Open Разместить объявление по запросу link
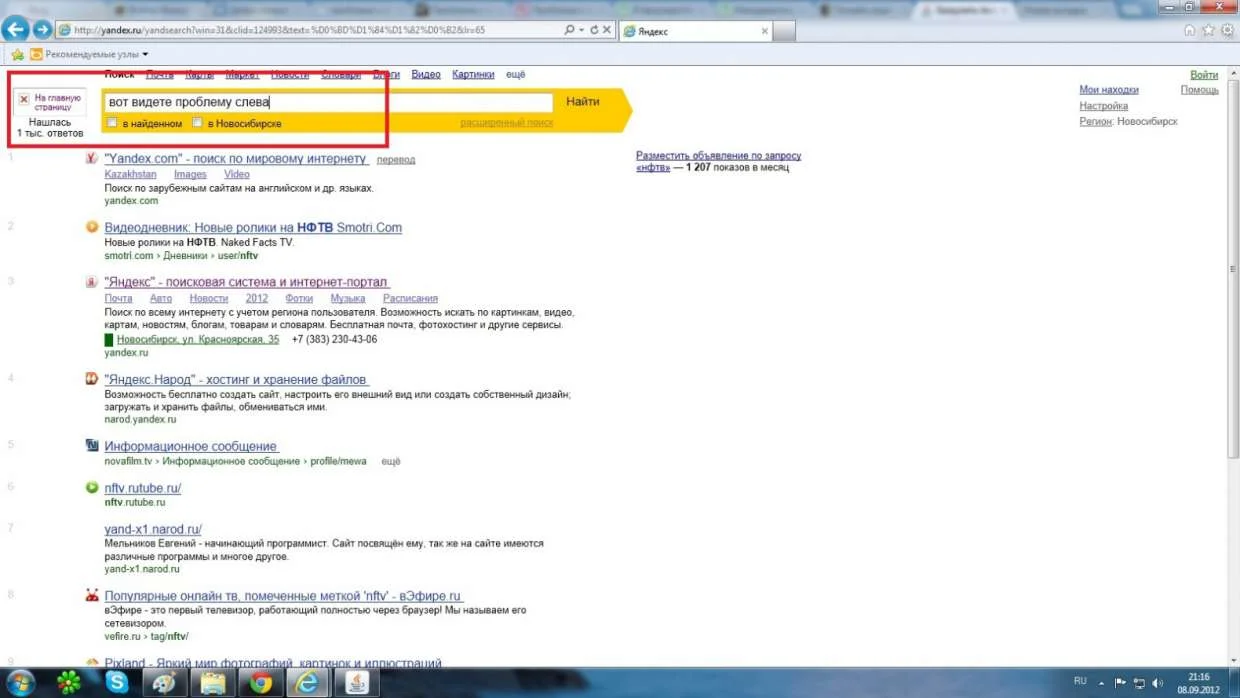1240x698 pixels. [718, 156]
